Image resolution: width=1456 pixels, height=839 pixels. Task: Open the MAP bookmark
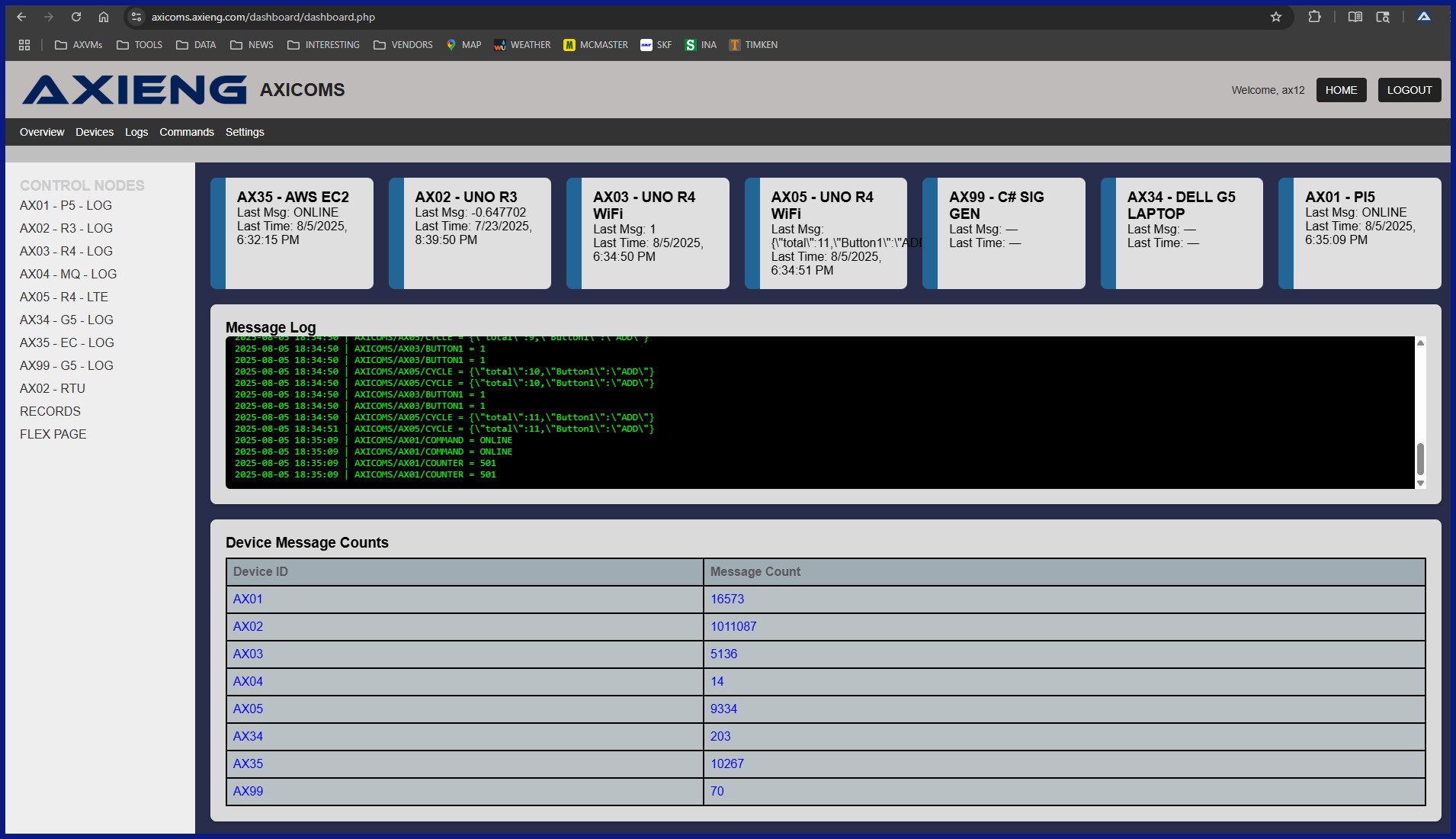pyautogui.click(x=463, y=45)
